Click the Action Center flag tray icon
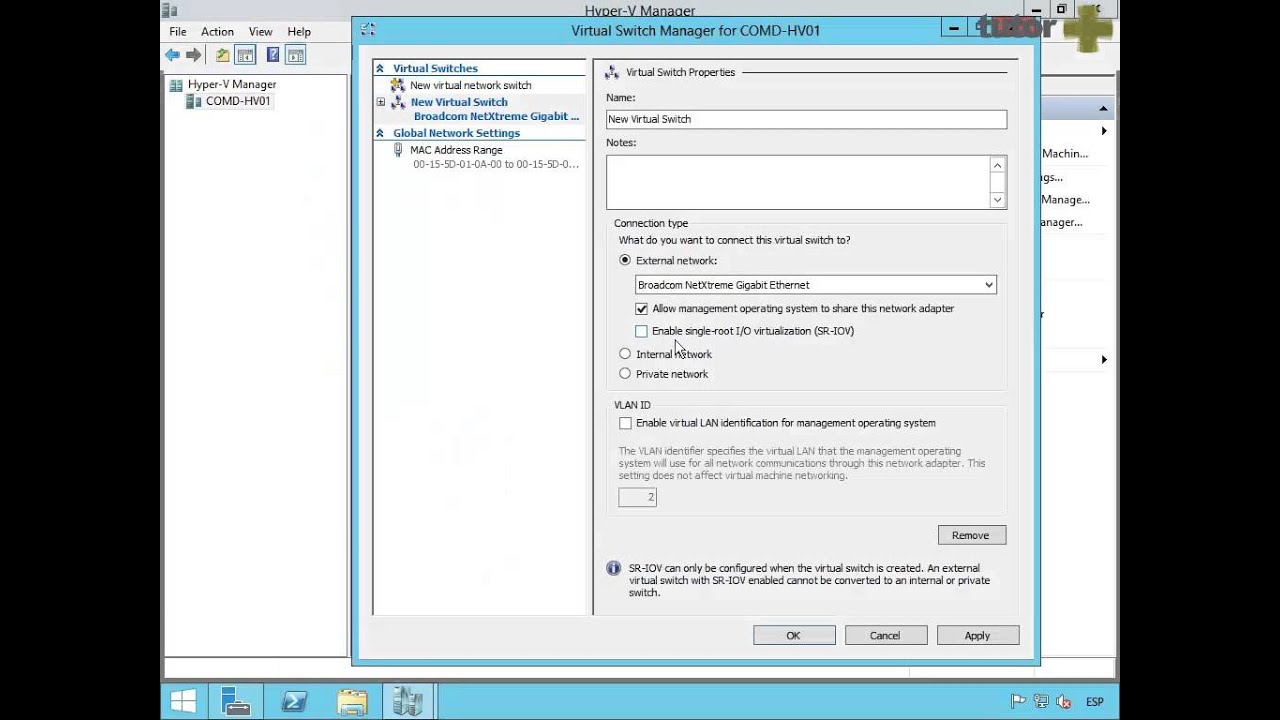This screenshot has height=720, width=1280. [x=1018, y=702]
